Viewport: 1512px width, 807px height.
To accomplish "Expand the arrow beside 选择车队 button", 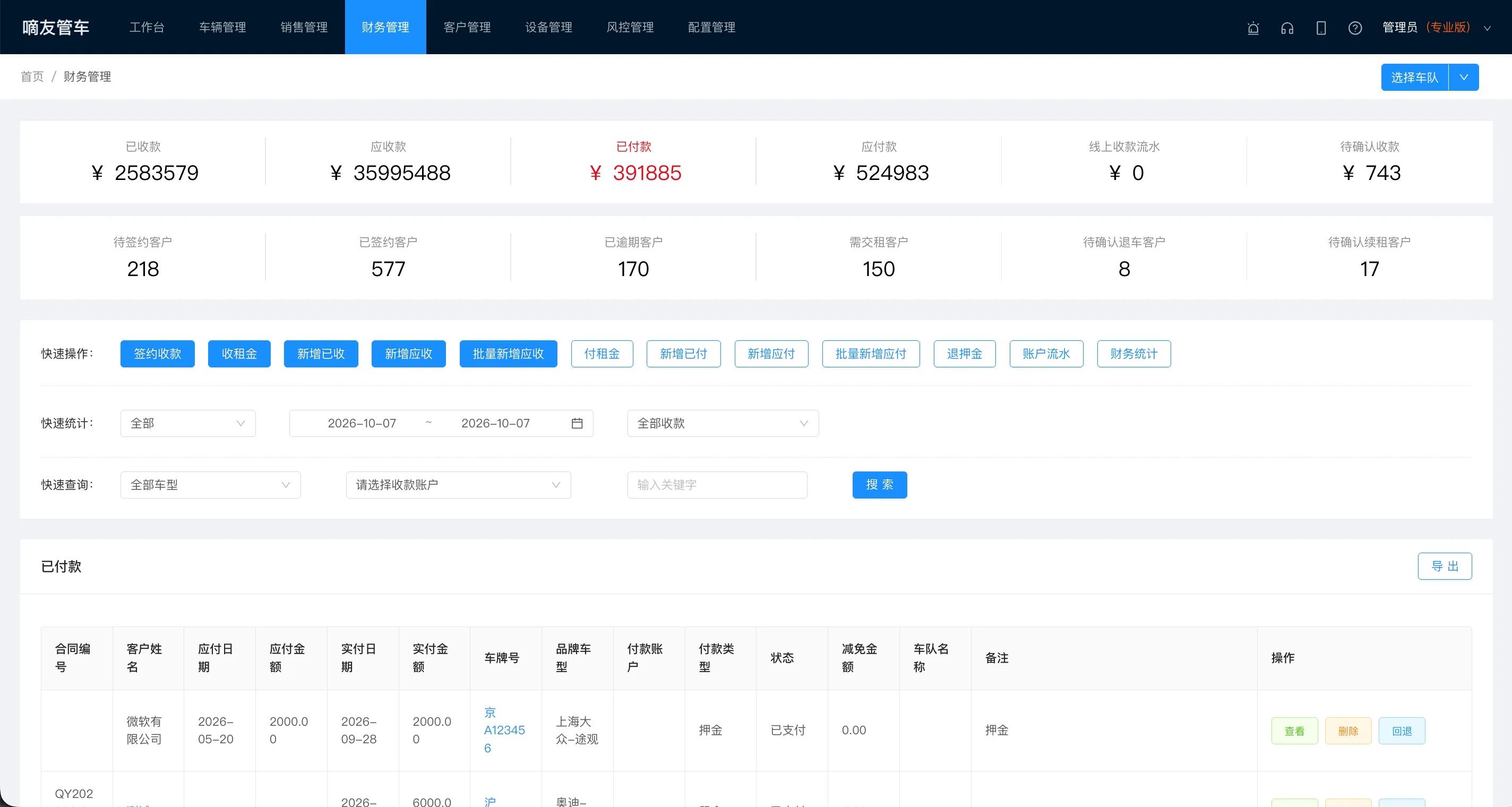I will pyautogui.click(x=1464, y=78).
